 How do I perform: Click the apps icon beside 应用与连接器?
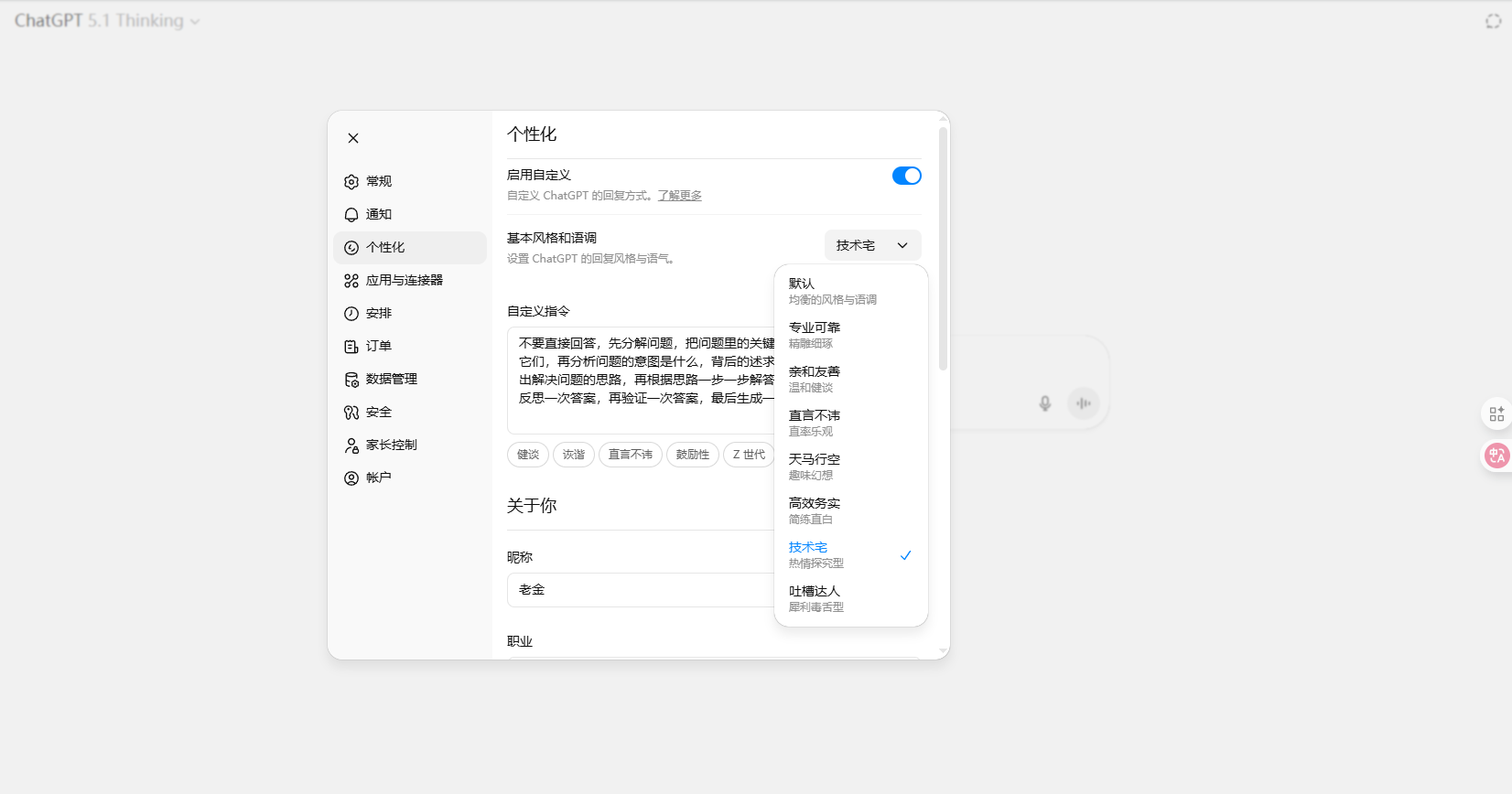[x=351, y=281]
